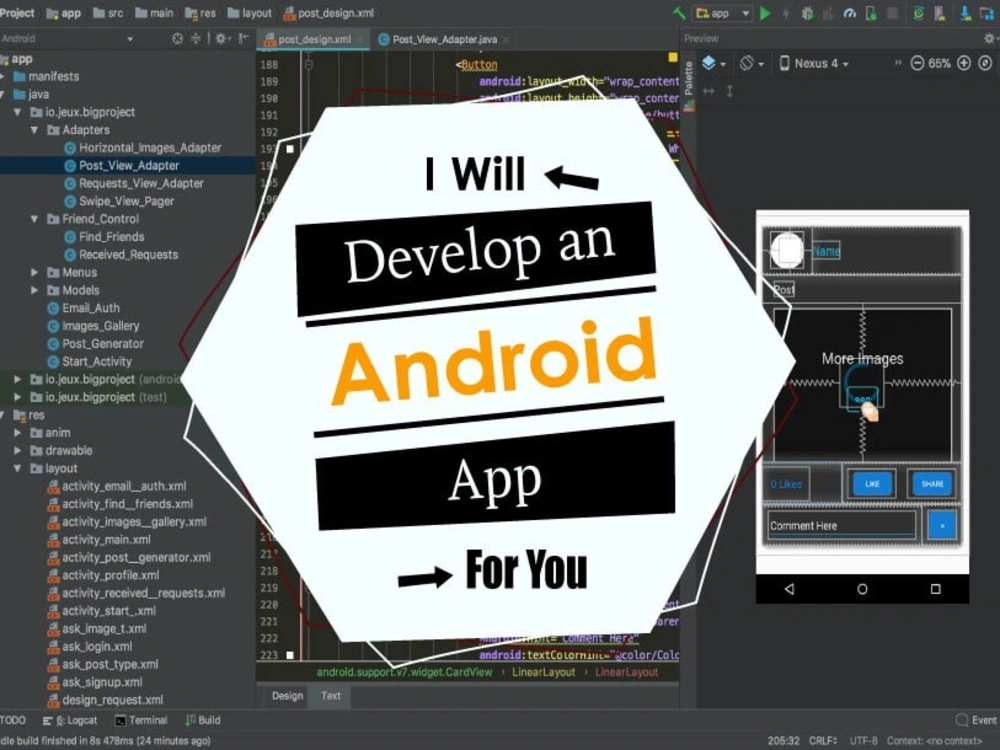Expand the anim folder
Screen dimensions: 1000x750
click(17, 433)
